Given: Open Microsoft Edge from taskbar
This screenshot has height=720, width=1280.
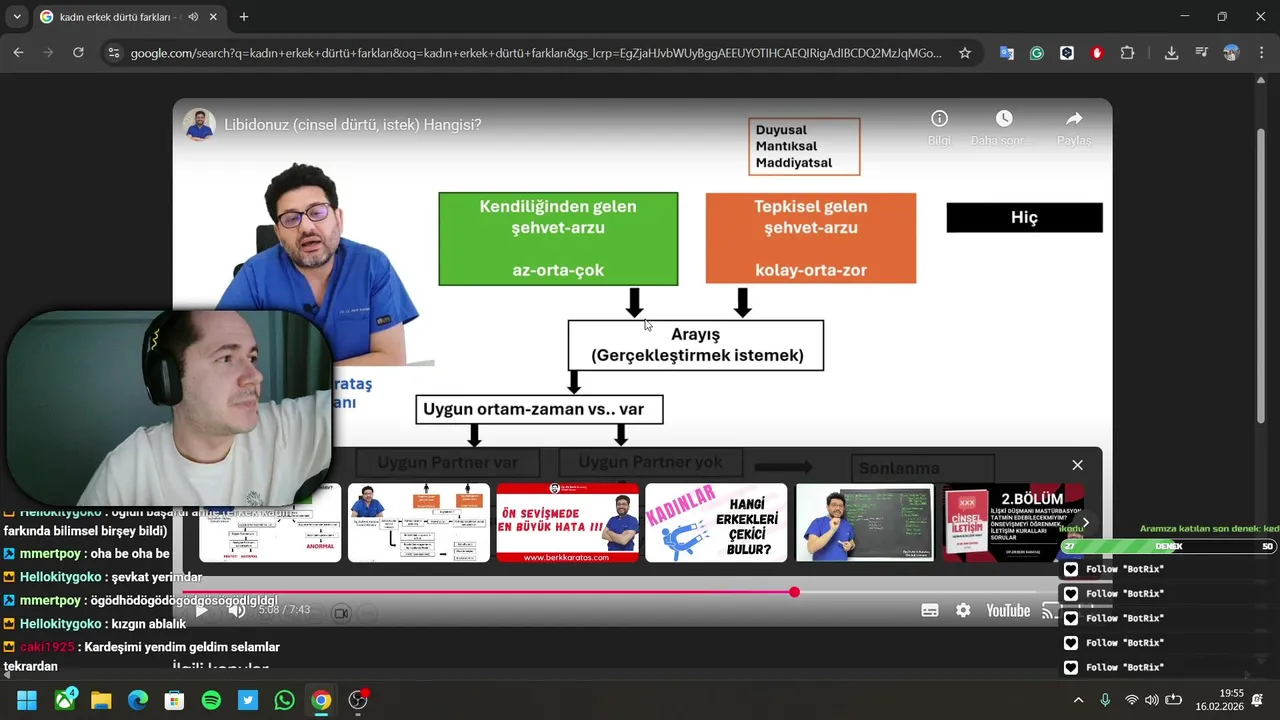Looking at the screenshot, I should tap(138, 700).
